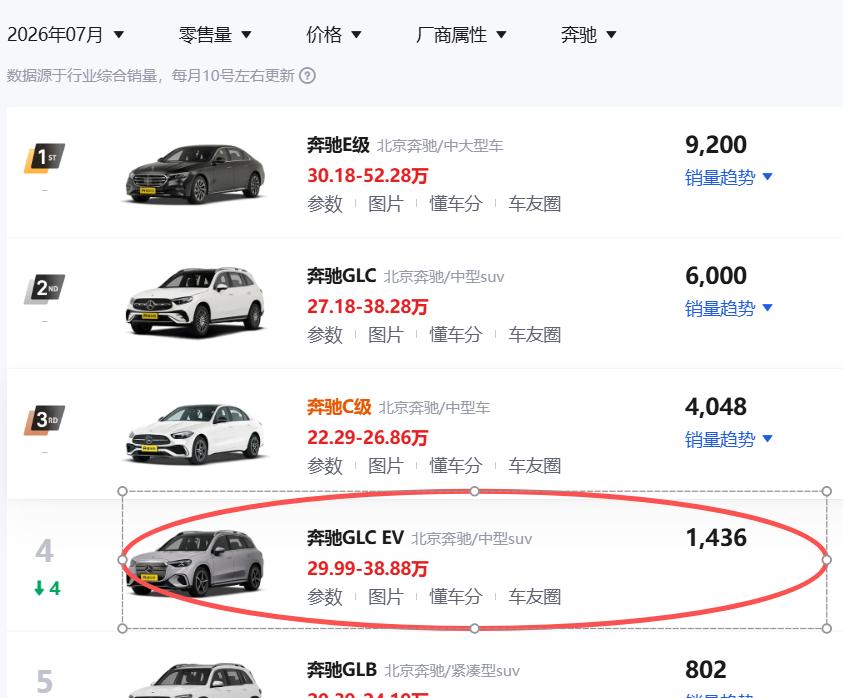Click the 2nd place rank badge

click(45, 289)
